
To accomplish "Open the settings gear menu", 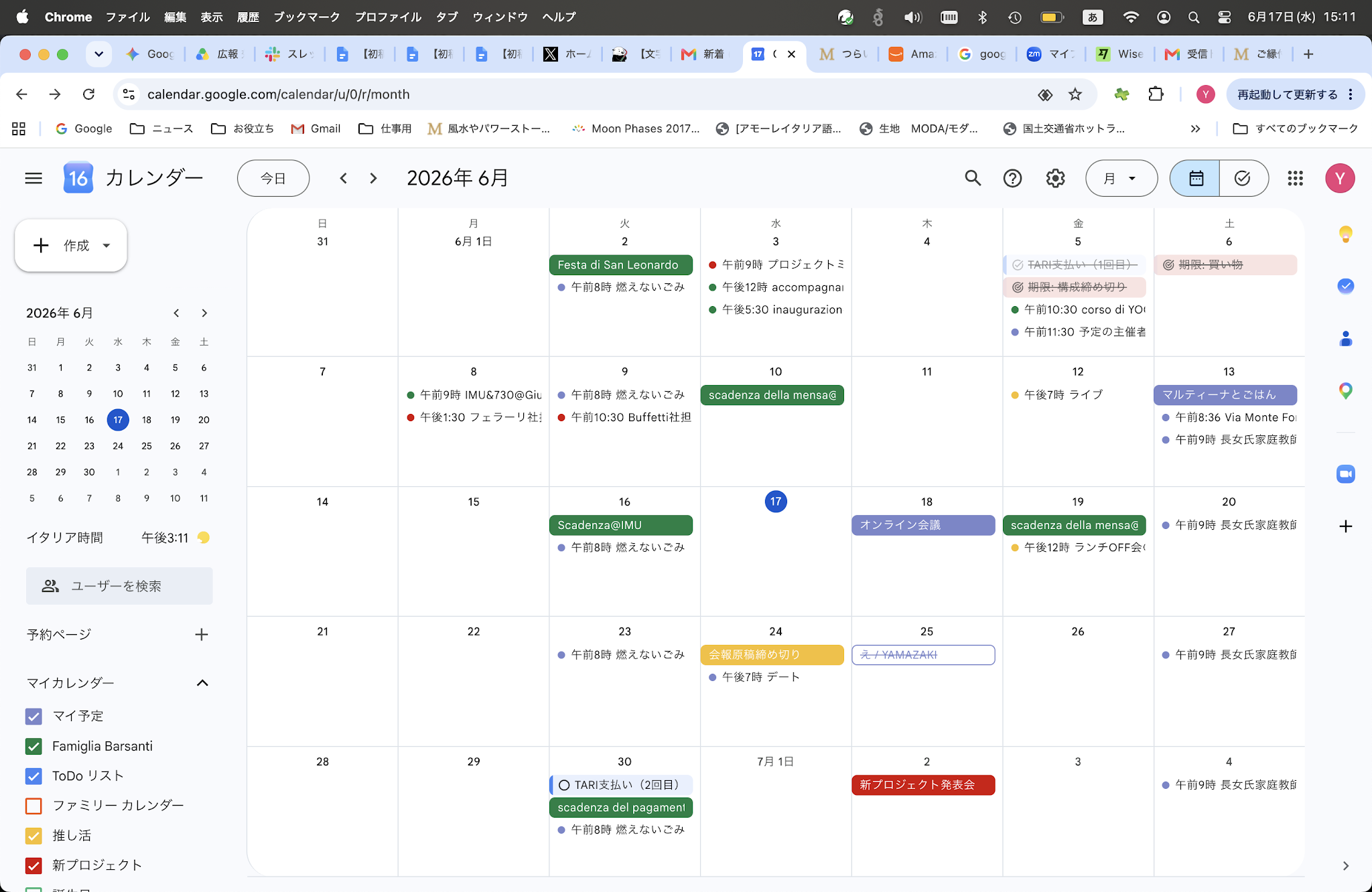I will [1055, 178].
